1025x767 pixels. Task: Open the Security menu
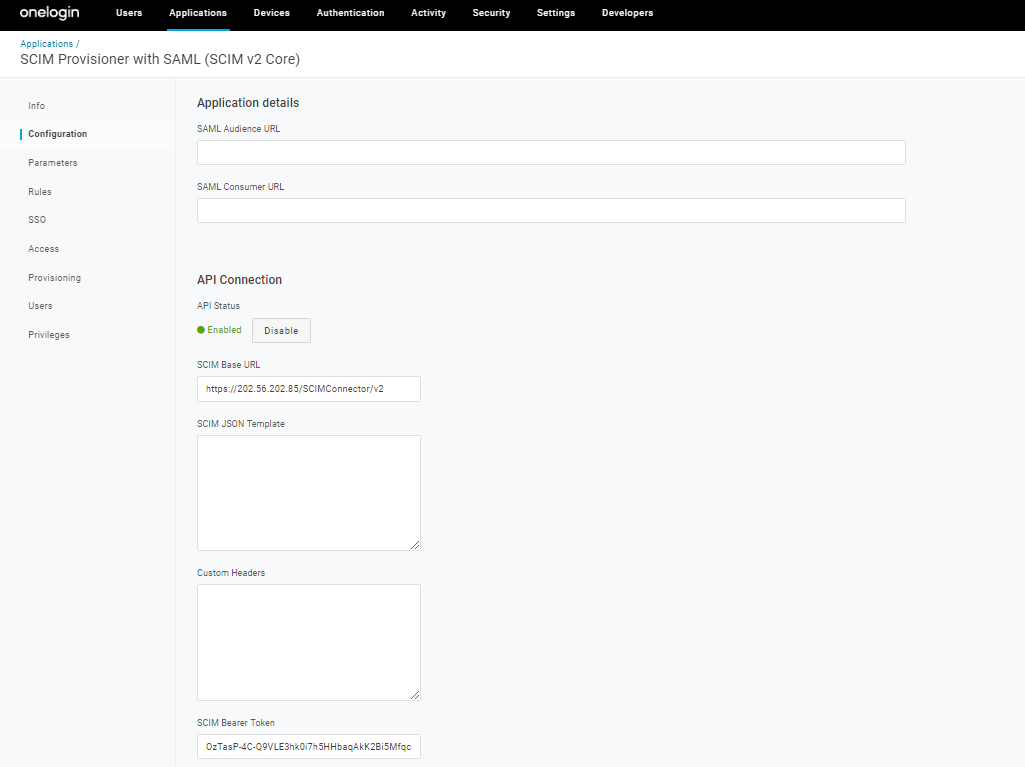(491, 13)
